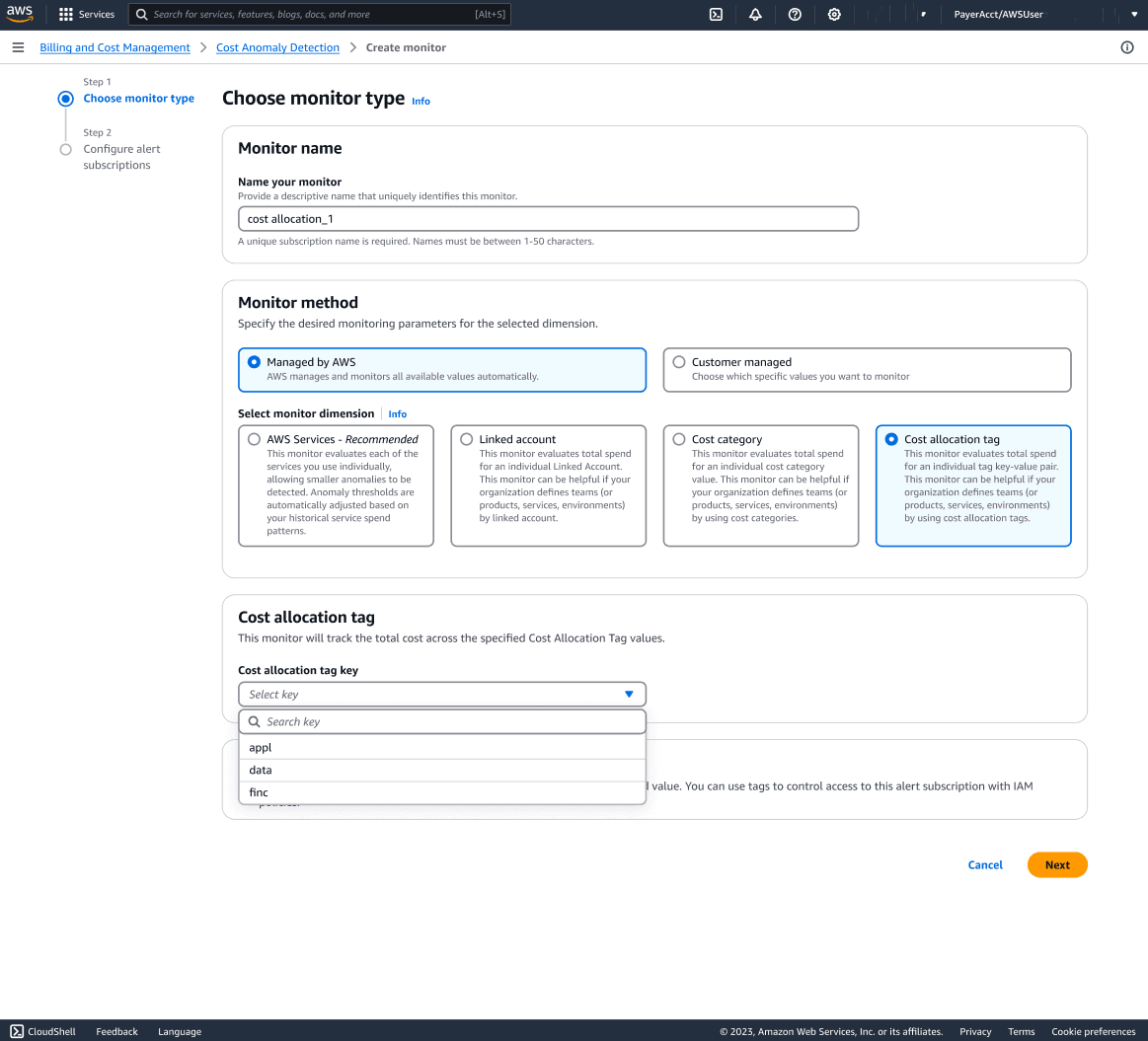The height and width of the screenshot is (1041, 1148).
Task: Go to Billing and Cost Management breadcrumb
Action: click(115, 46)
